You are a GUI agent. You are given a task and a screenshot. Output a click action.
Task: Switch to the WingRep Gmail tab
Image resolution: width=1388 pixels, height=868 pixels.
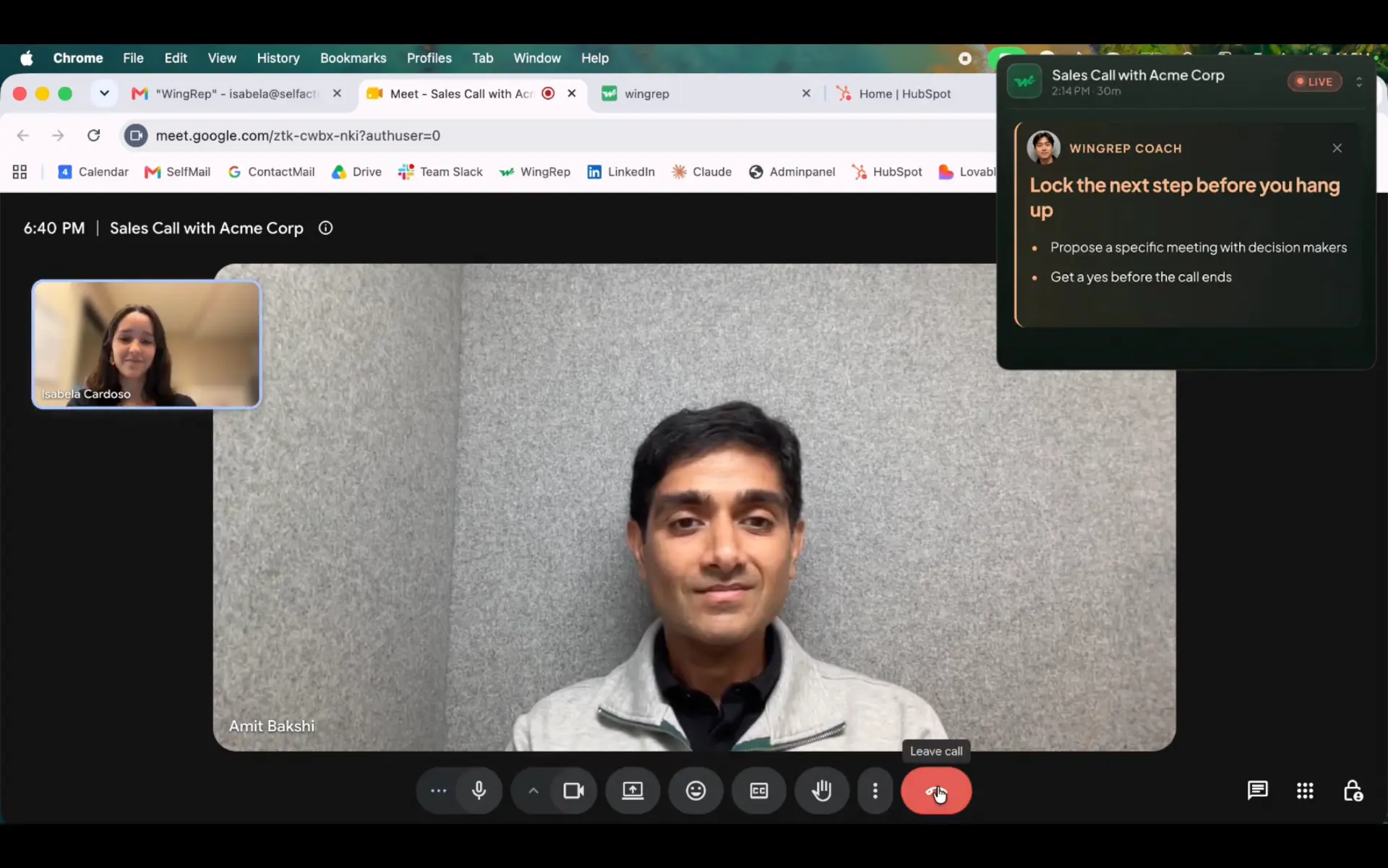tap(236, 94)
